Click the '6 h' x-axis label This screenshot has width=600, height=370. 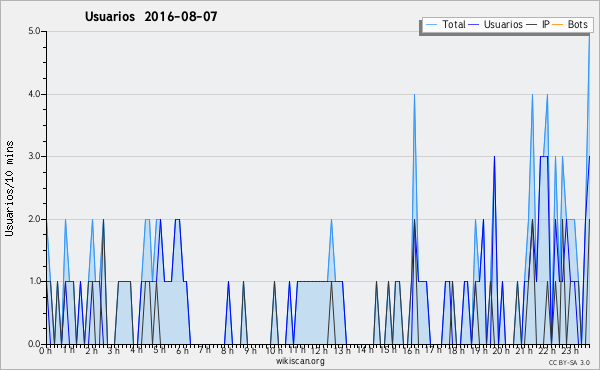pos(182,351)
